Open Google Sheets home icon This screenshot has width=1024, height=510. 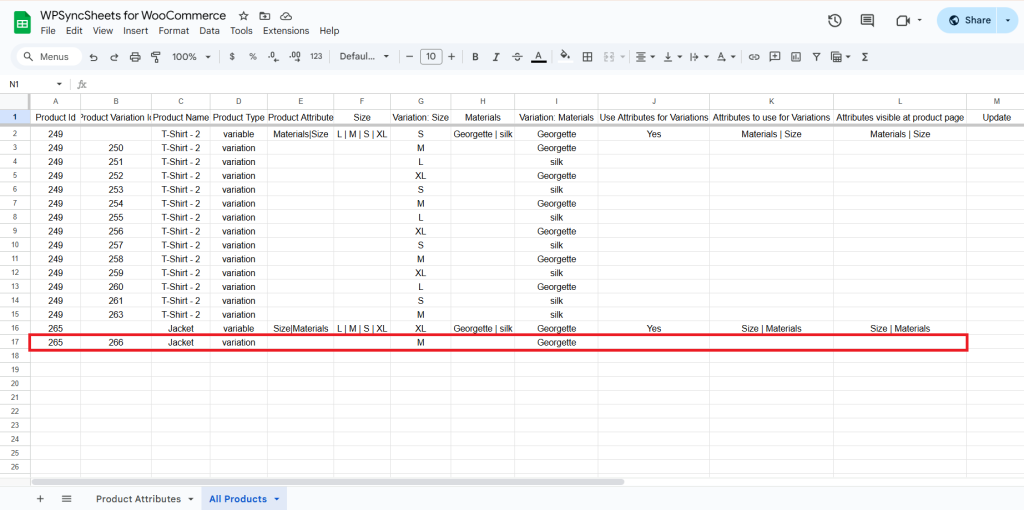pos(22,22)
